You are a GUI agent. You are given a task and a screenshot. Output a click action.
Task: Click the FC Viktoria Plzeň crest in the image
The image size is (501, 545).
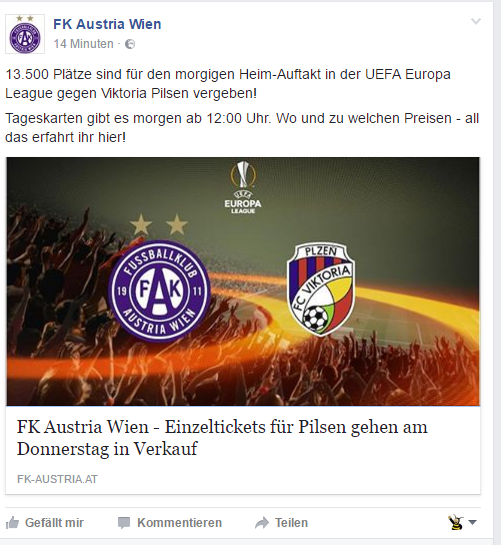321,290
